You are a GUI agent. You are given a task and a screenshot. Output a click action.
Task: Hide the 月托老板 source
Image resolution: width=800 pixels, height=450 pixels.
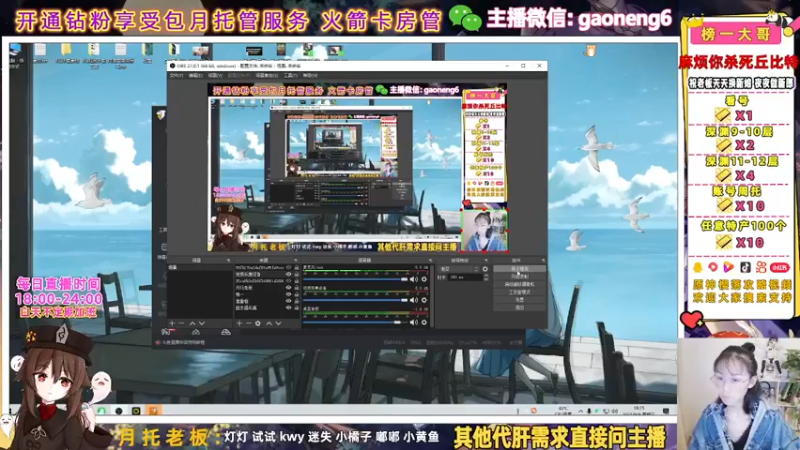pyautogui.click(x=289, y=288)
